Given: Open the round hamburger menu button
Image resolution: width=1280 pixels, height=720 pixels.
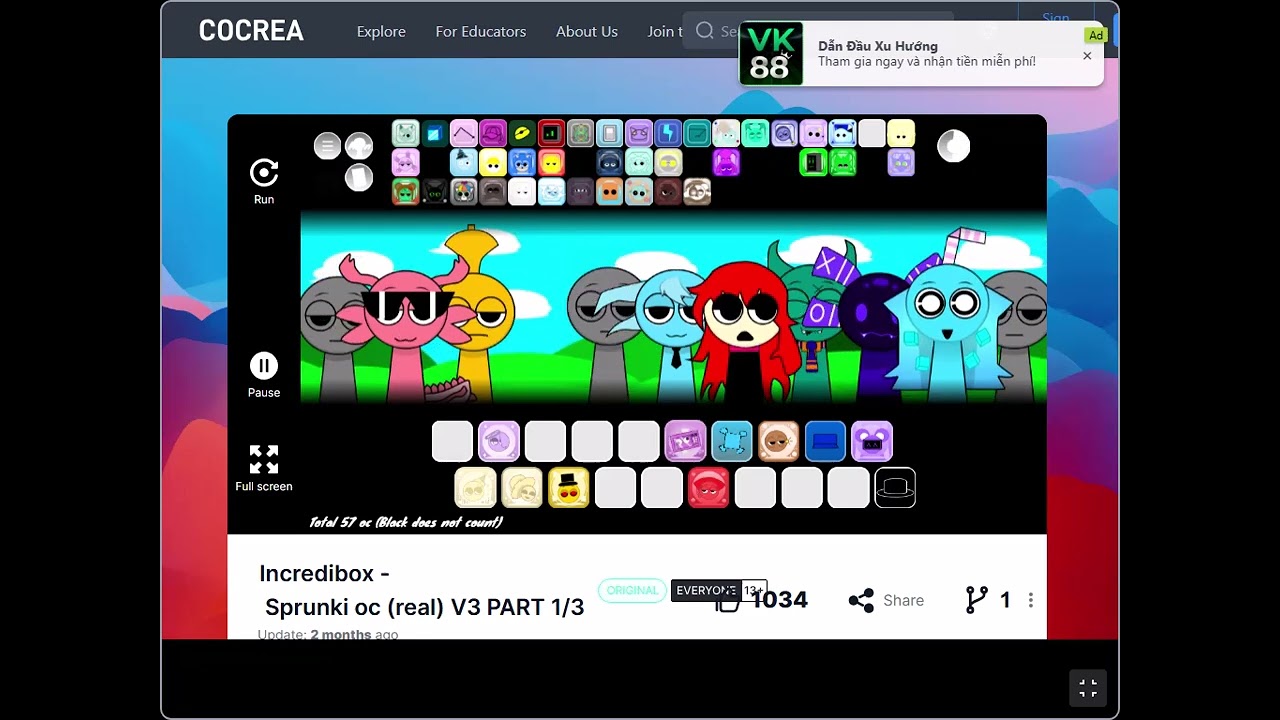Looking at the screenshot, I should (327, 146).
